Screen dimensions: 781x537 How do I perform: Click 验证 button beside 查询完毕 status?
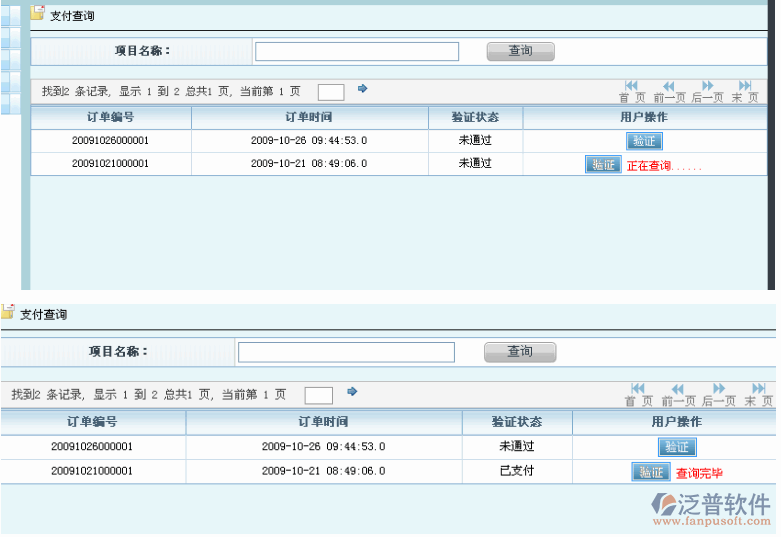point(651,472)
